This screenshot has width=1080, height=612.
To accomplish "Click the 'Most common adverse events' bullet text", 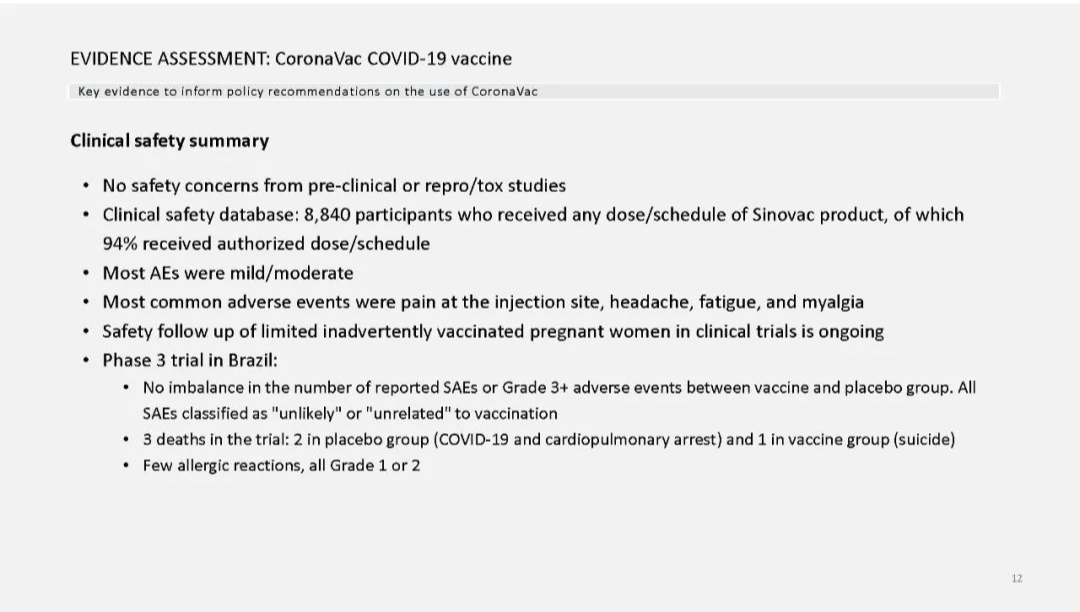I will 483,302.
